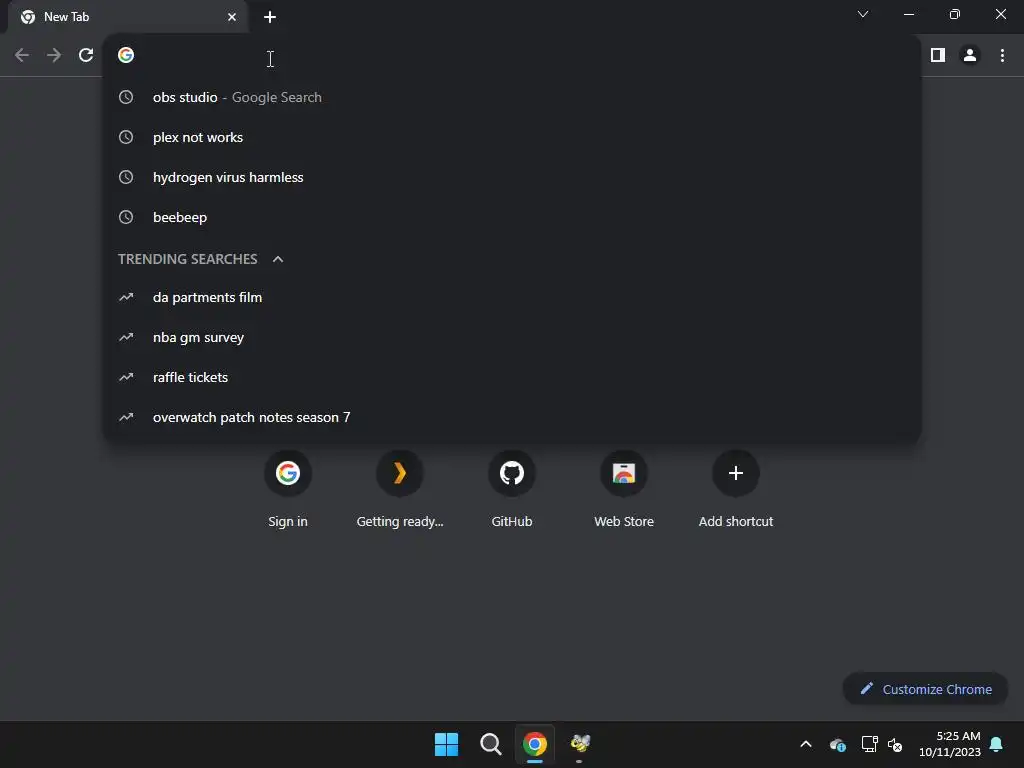Open the notification bell icon
The image size is (1024, 768).
pyautogui.click(x=997, y=744)
